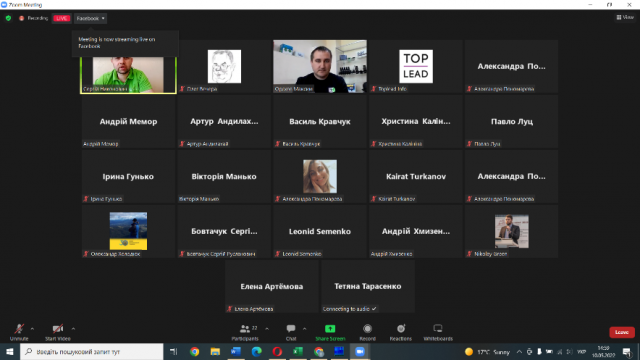Open Opera browser from the taskbar
This screenshot has width=640, height=360.
point(277,351)
